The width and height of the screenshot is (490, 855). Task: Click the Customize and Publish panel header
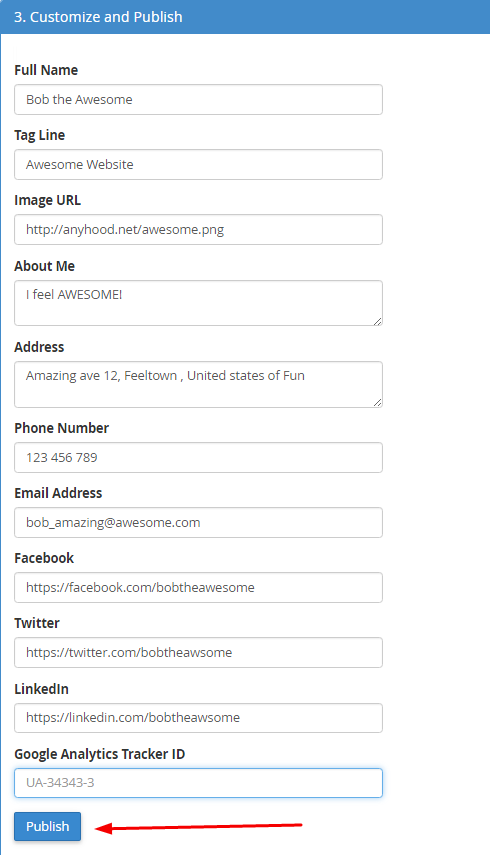click(245, 17)
